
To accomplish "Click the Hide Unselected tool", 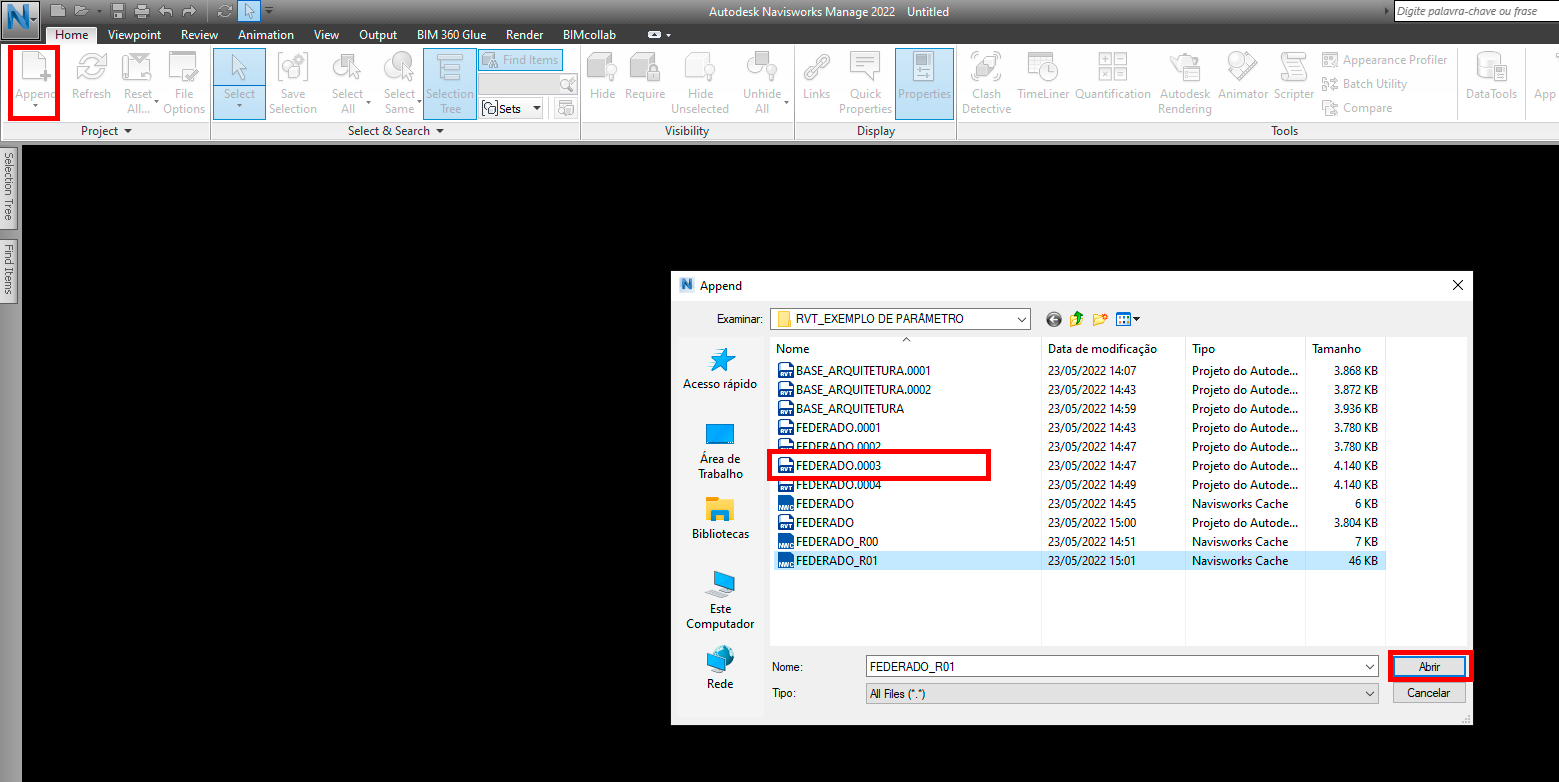I will tap(700, 83).
